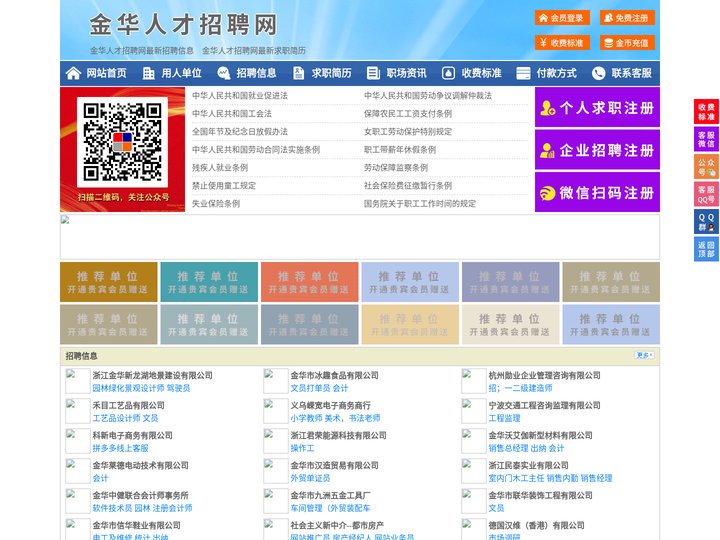Image resolution: width=720 pixels, height=540 pixels.
Task: Open the 职场资讯 navigation item
Action: coord(406,73)
